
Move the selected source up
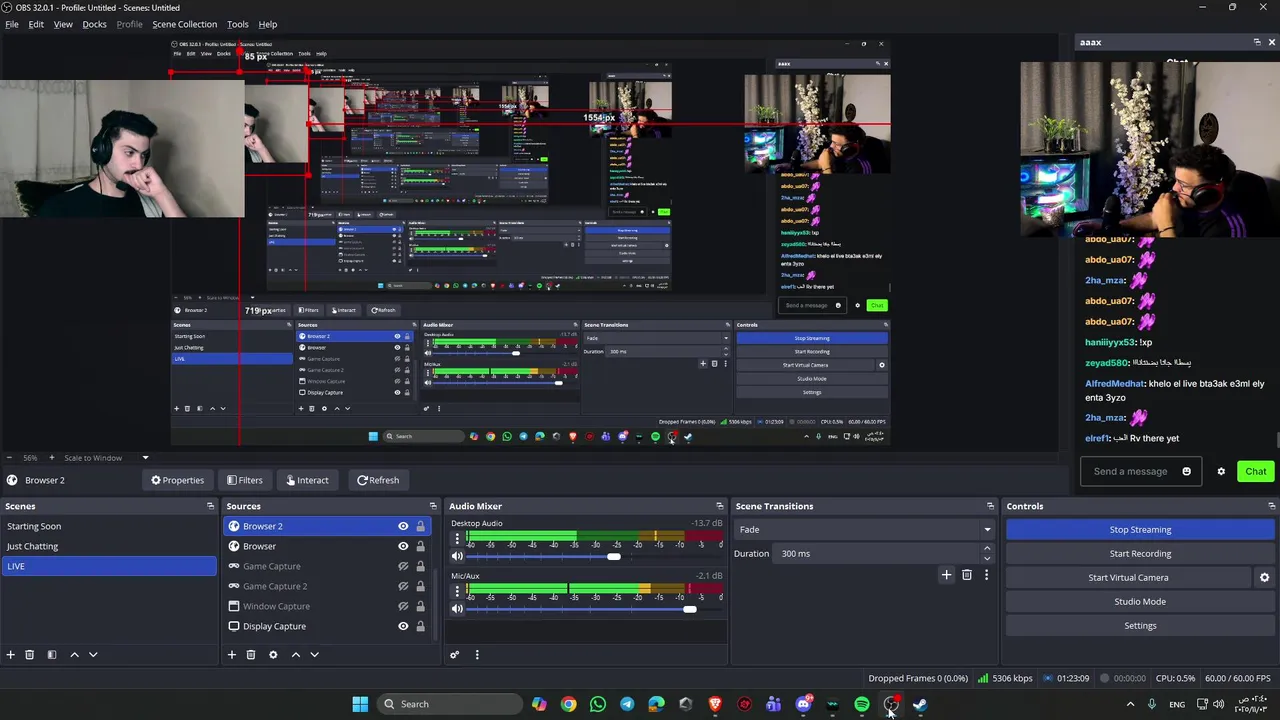click(295, 654)
